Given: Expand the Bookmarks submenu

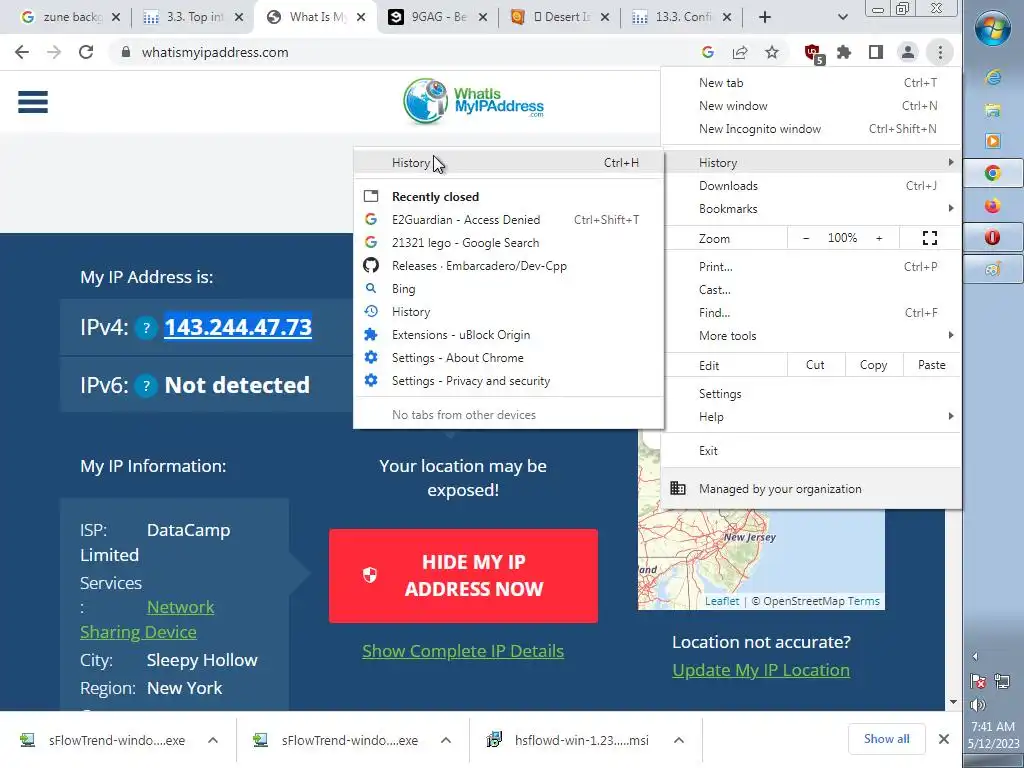Looking at the screenshot, I should pos(811,208).
